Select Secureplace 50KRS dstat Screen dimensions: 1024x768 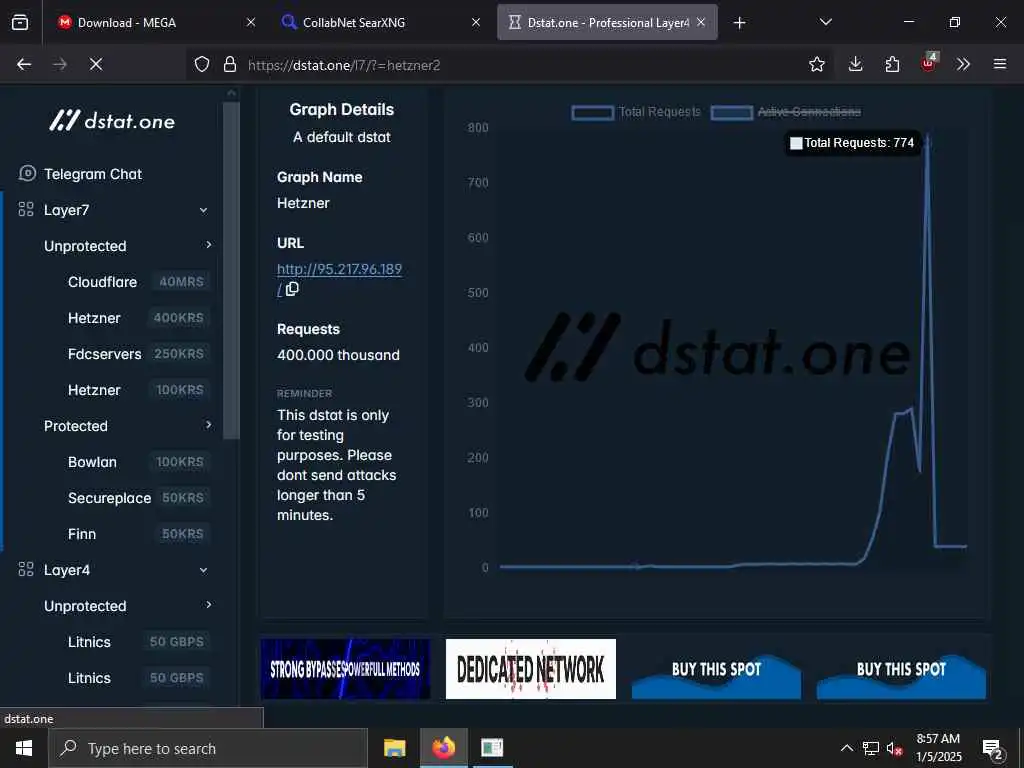click(x=137, y=498)
